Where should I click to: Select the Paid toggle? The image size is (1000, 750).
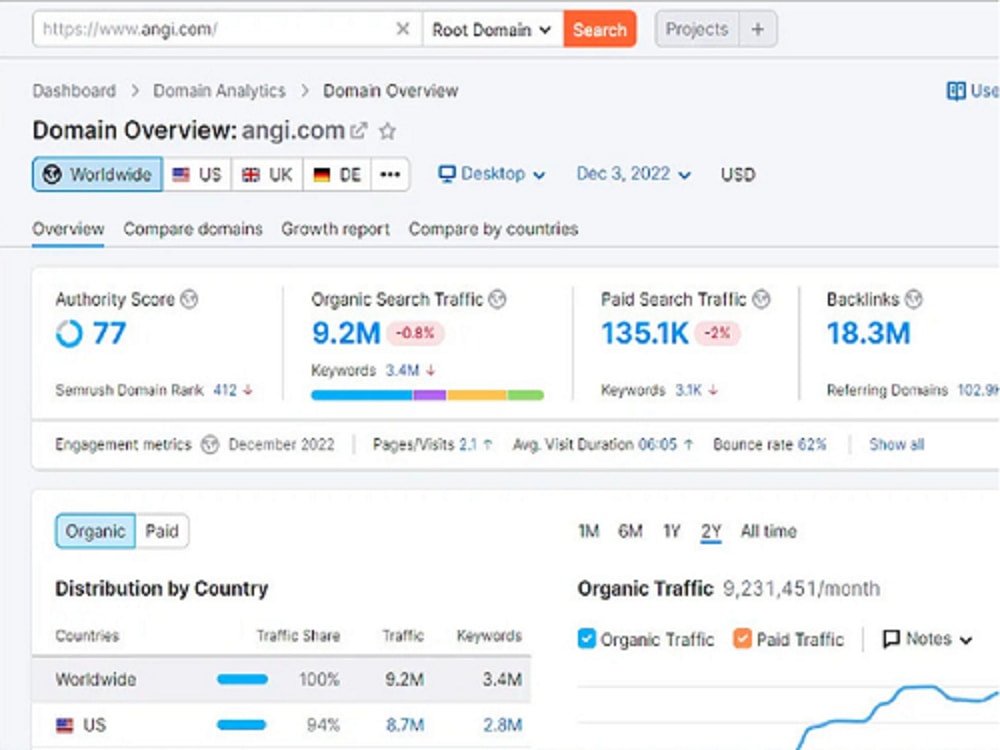pyautogui.click(x=162, y=531)
